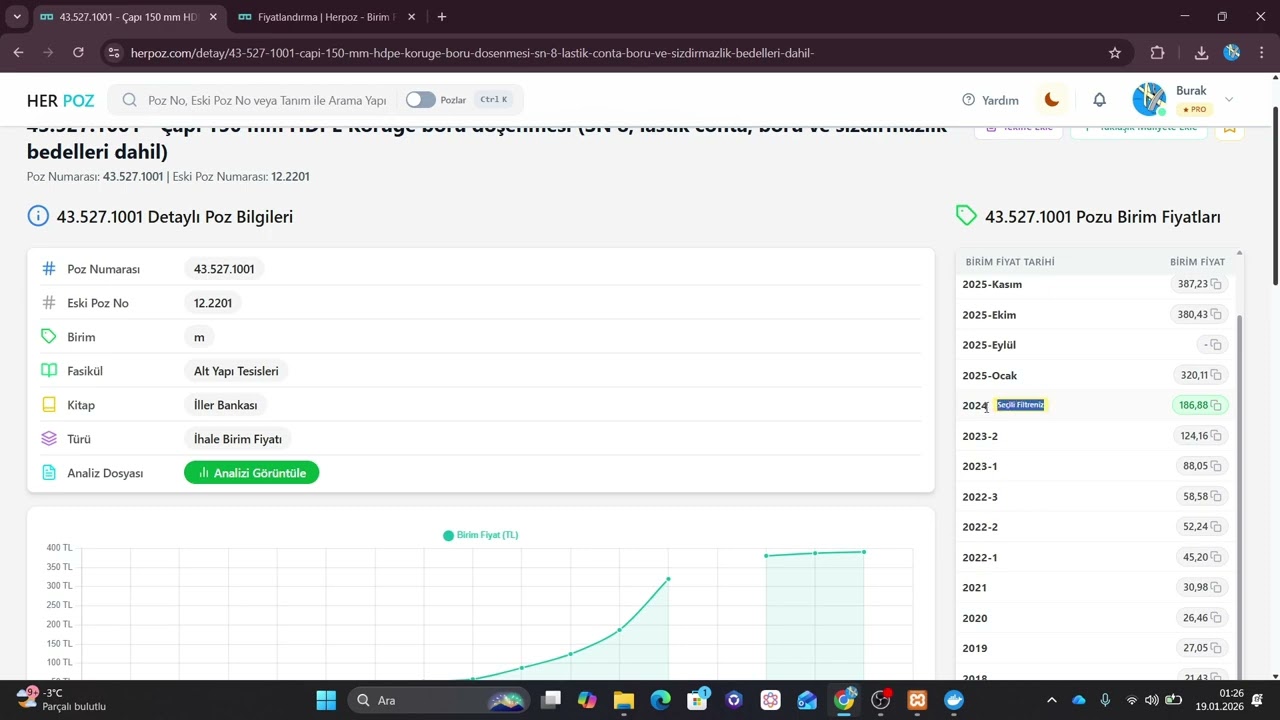Click the search magnifier icon

tap(130, 100)
